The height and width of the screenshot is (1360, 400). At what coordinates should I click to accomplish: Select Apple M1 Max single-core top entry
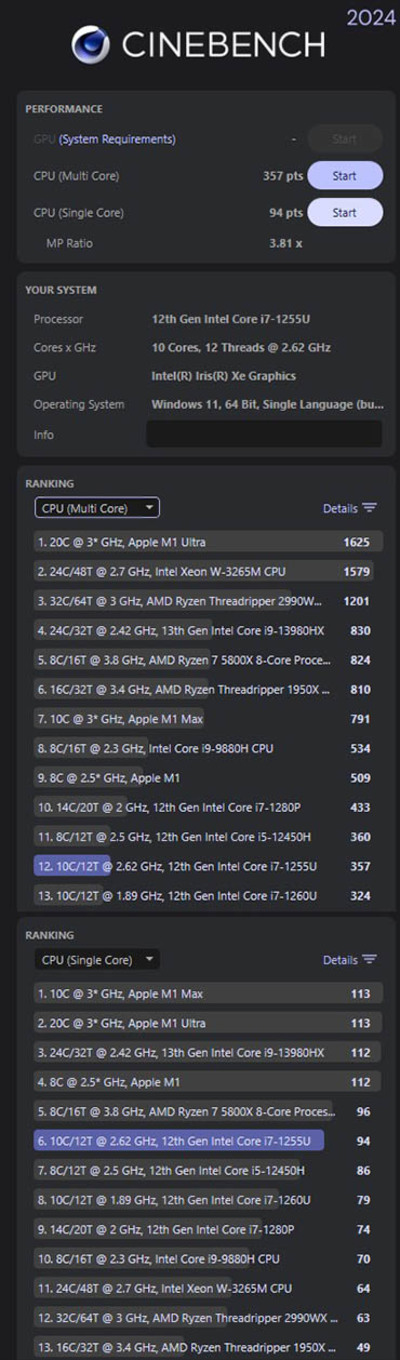[208, 994]
